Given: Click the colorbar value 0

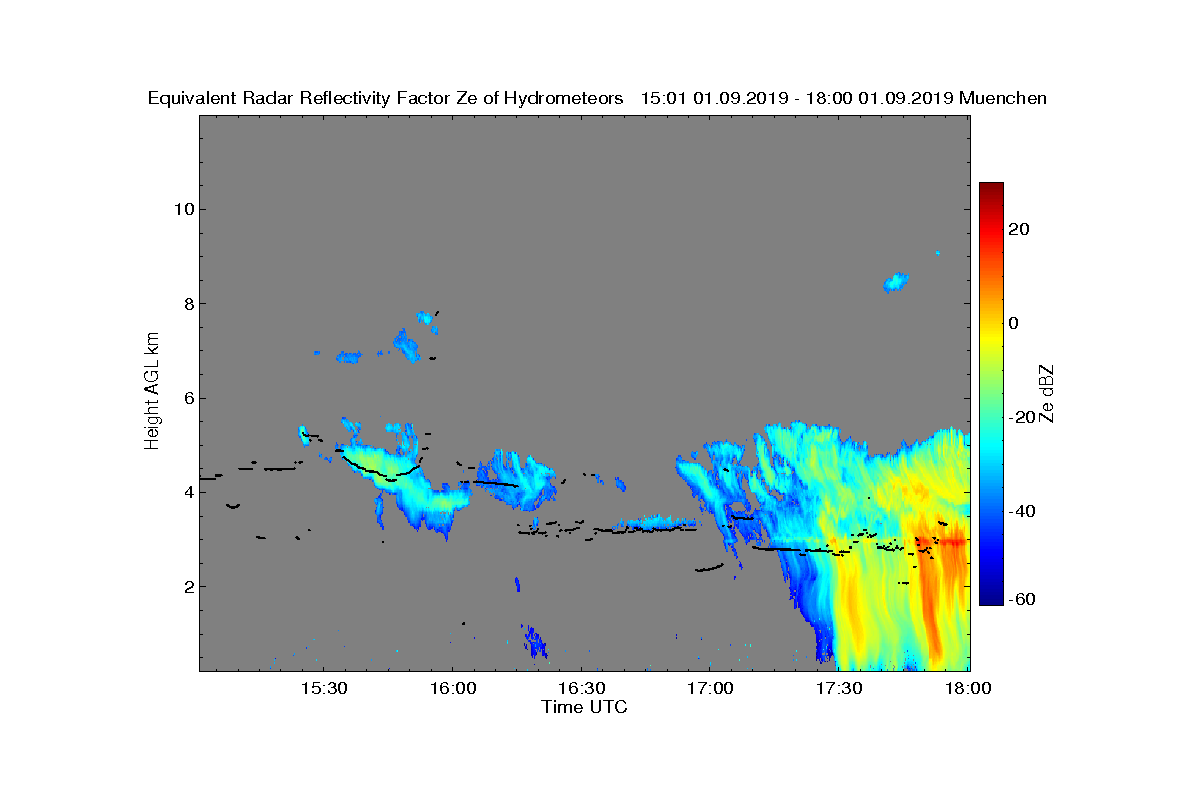Looking at the screenshot, I should click(x=1014, y=323).
